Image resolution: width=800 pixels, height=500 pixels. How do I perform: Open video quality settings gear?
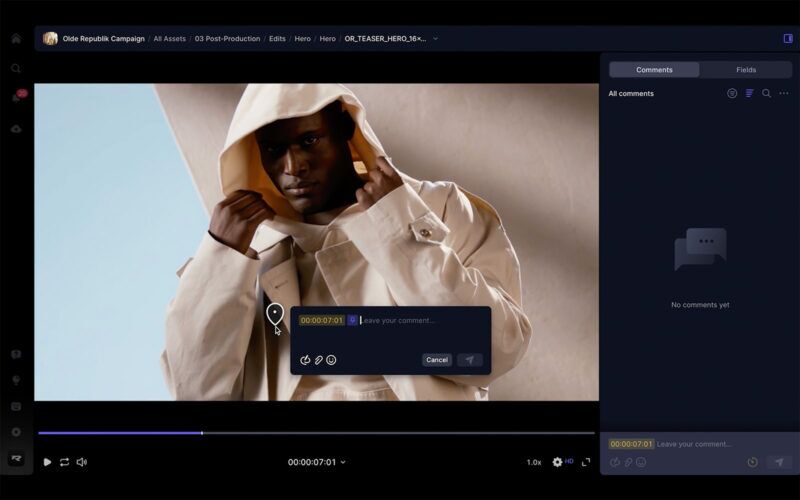click(558, 462)
